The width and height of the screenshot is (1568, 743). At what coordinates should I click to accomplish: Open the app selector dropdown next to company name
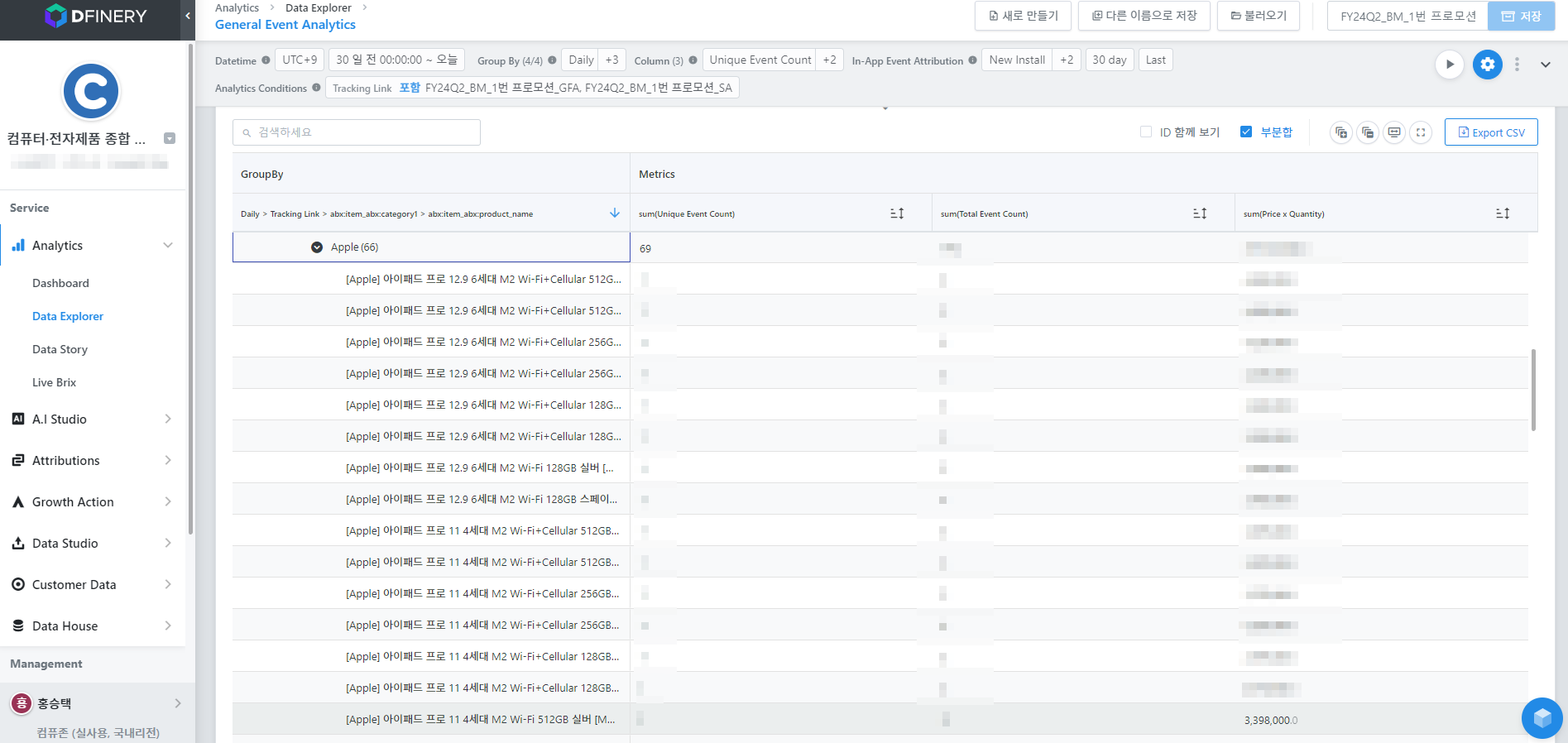tap(170, 139)
